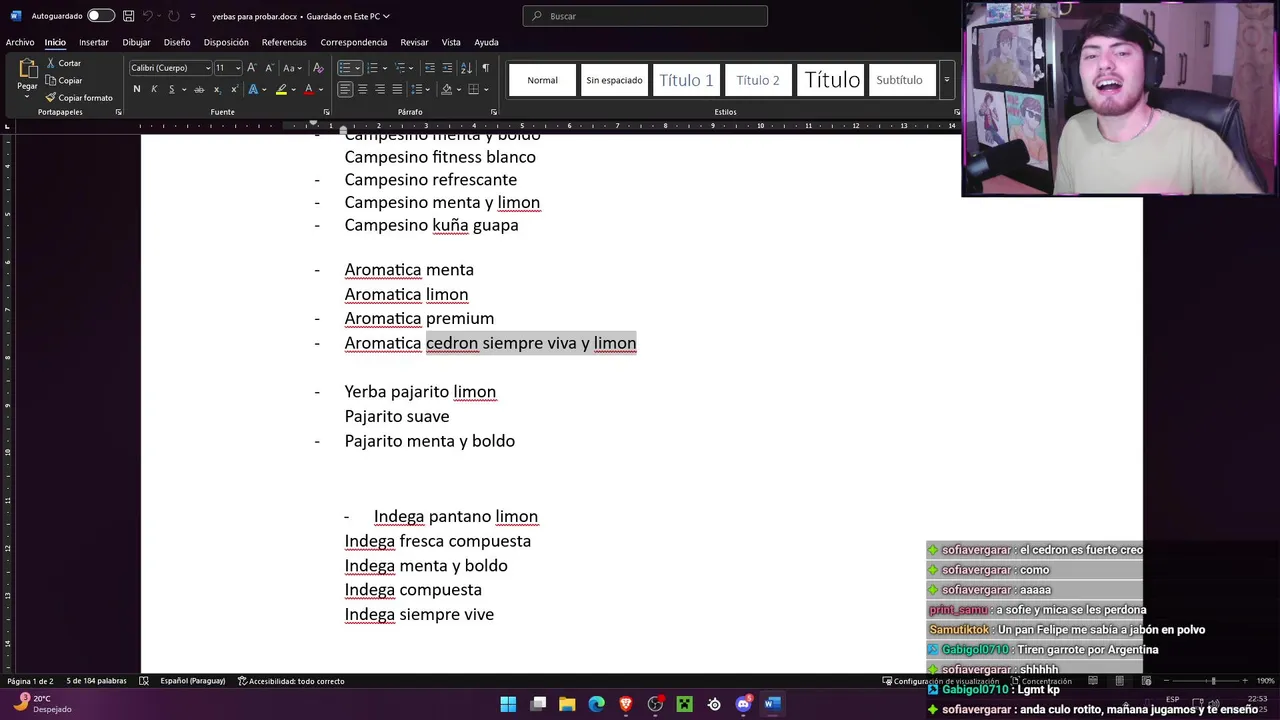The width and height of the screenshot is (1280, 720).
Task: Apply the Sin espaciado style
Action: tap(614, 80)
